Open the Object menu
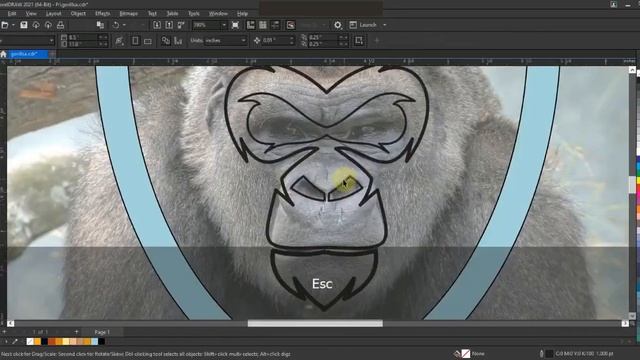This screenshot has width=640, height=360. tap(78, 13)
